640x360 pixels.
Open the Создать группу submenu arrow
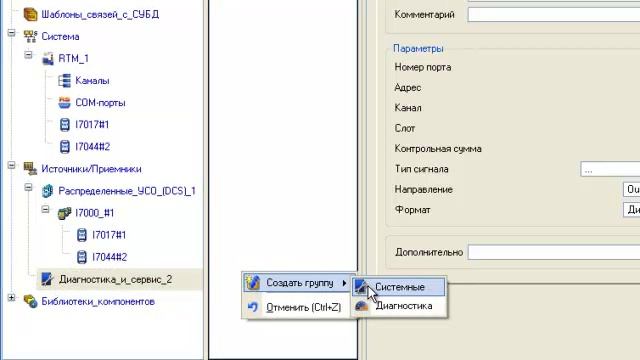(x=344, y=283)
